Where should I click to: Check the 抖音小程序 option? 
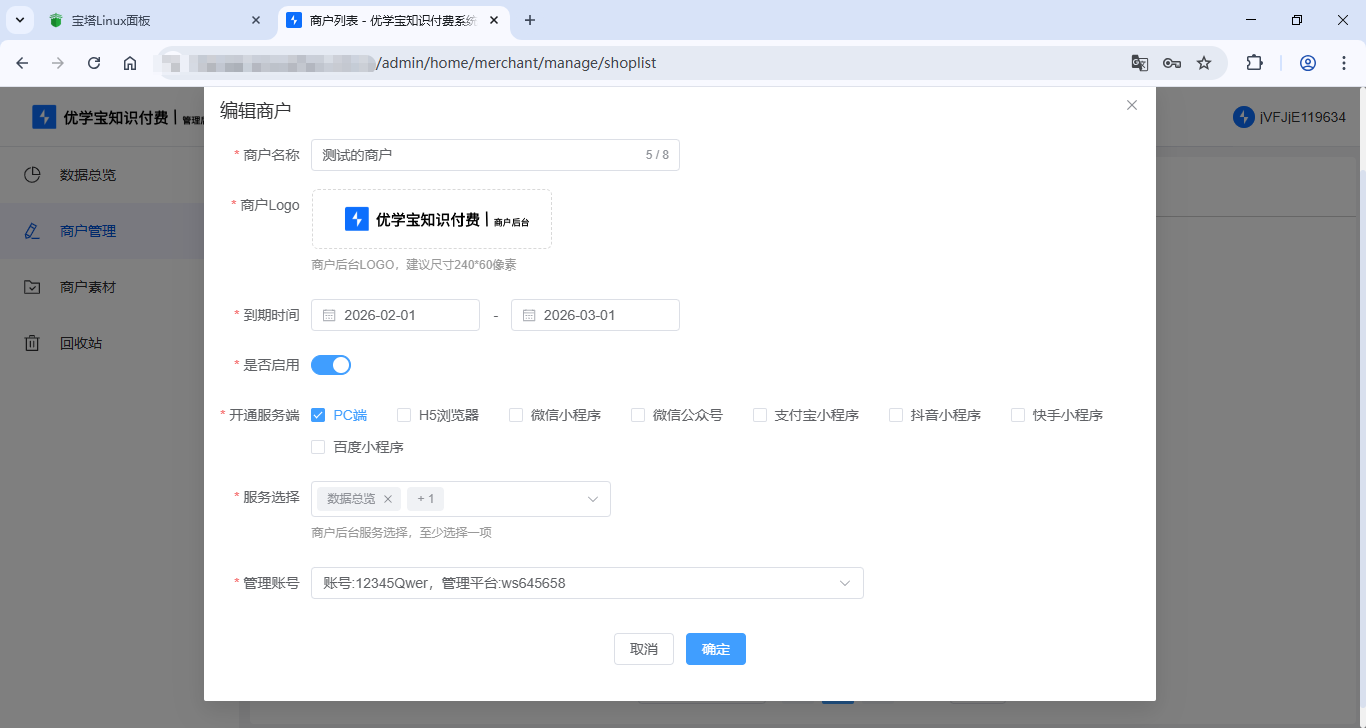895,414
